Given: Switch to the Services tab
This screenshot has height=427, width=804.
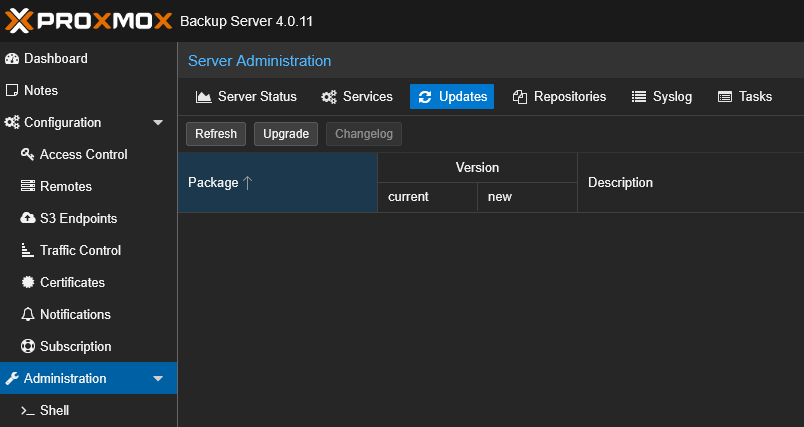Looking at the screenshot, I should [357, 97].
